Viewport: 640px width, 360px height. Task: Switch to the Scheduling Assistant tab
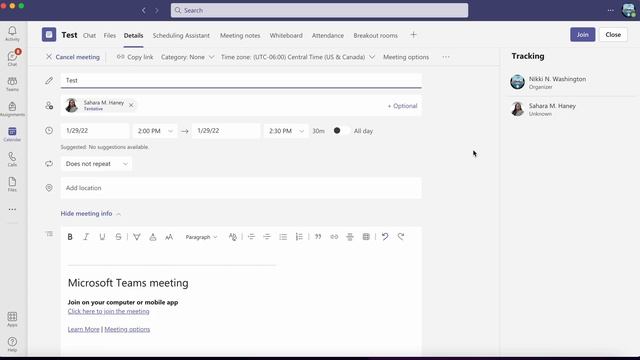tap(181, 36)
